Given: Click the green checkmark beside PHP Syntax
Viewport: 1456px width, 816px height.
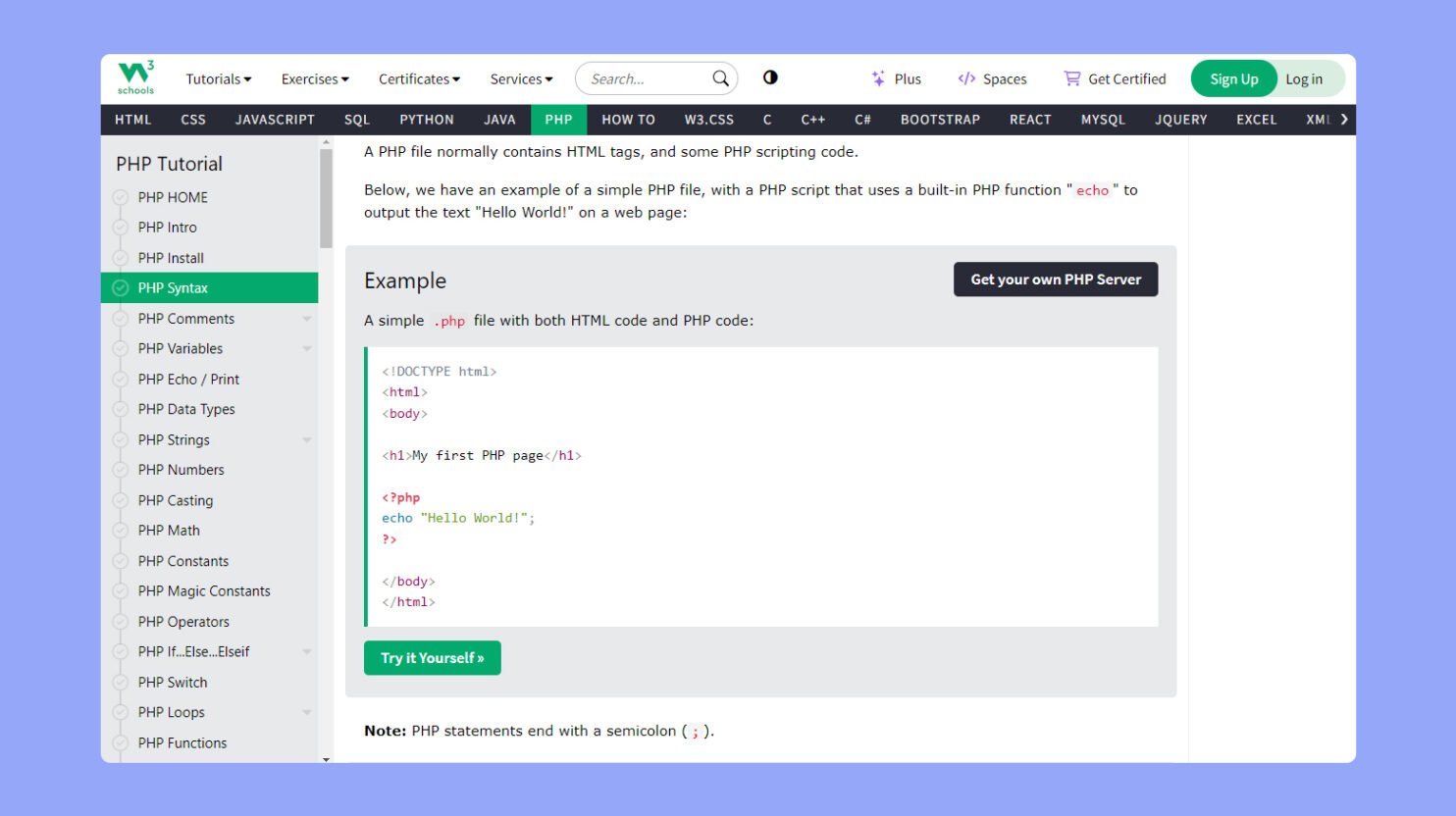Looking at the screenshot, I should point(119,287).
